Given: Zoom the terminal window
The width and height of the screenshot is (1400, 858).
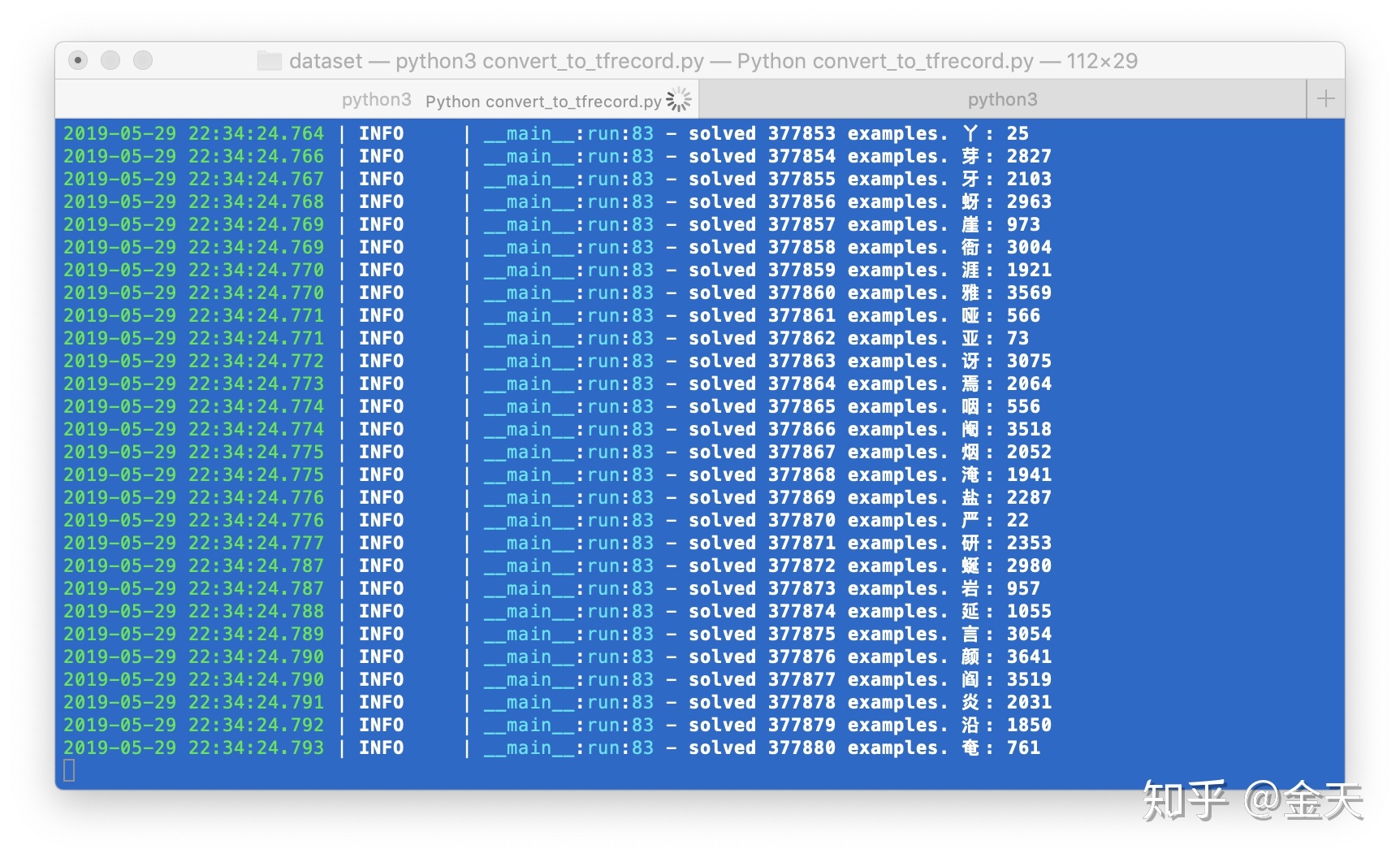Looking at the screenshot, I should (143, 60).
